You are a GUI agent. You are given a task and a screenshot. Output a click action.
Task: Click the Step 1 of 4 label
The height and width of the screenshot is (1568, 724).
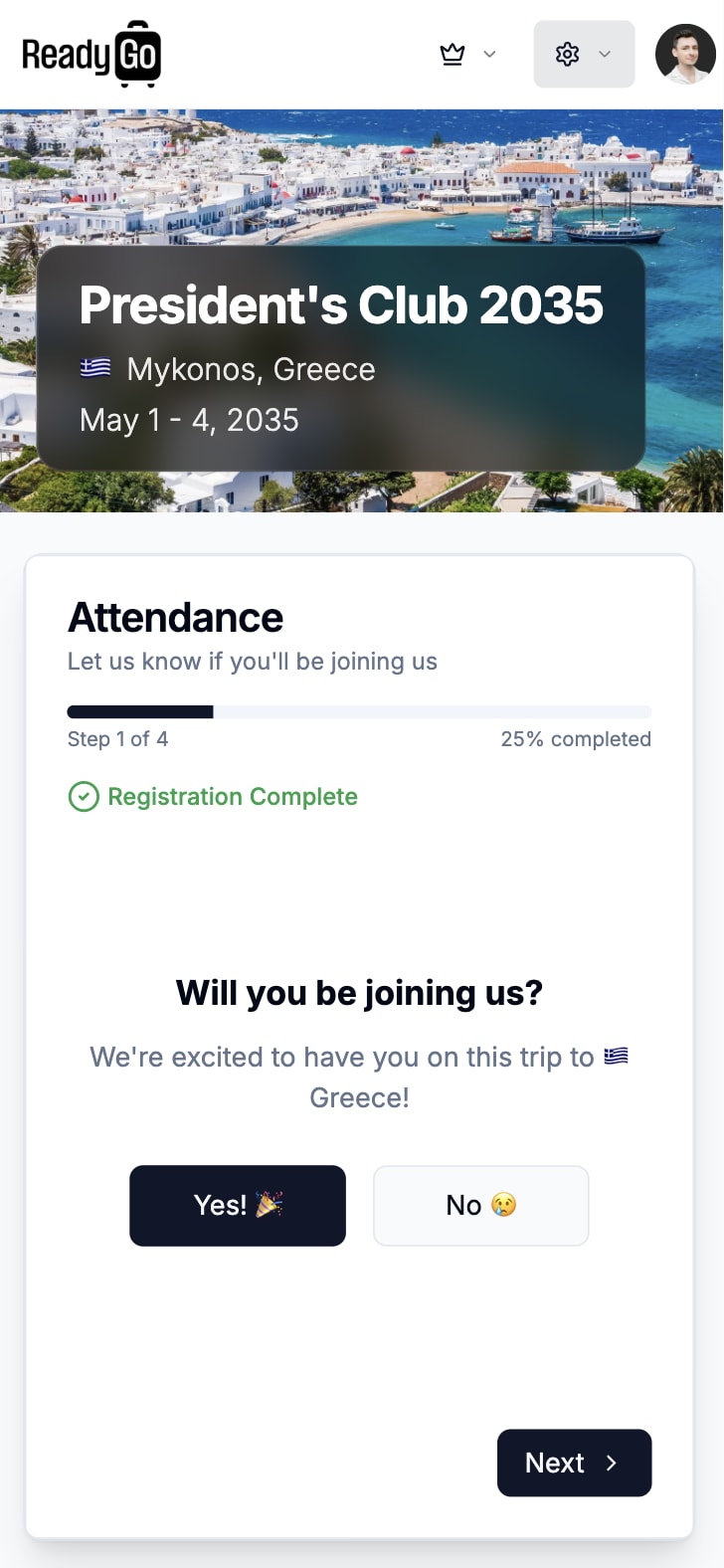(117, 739)
